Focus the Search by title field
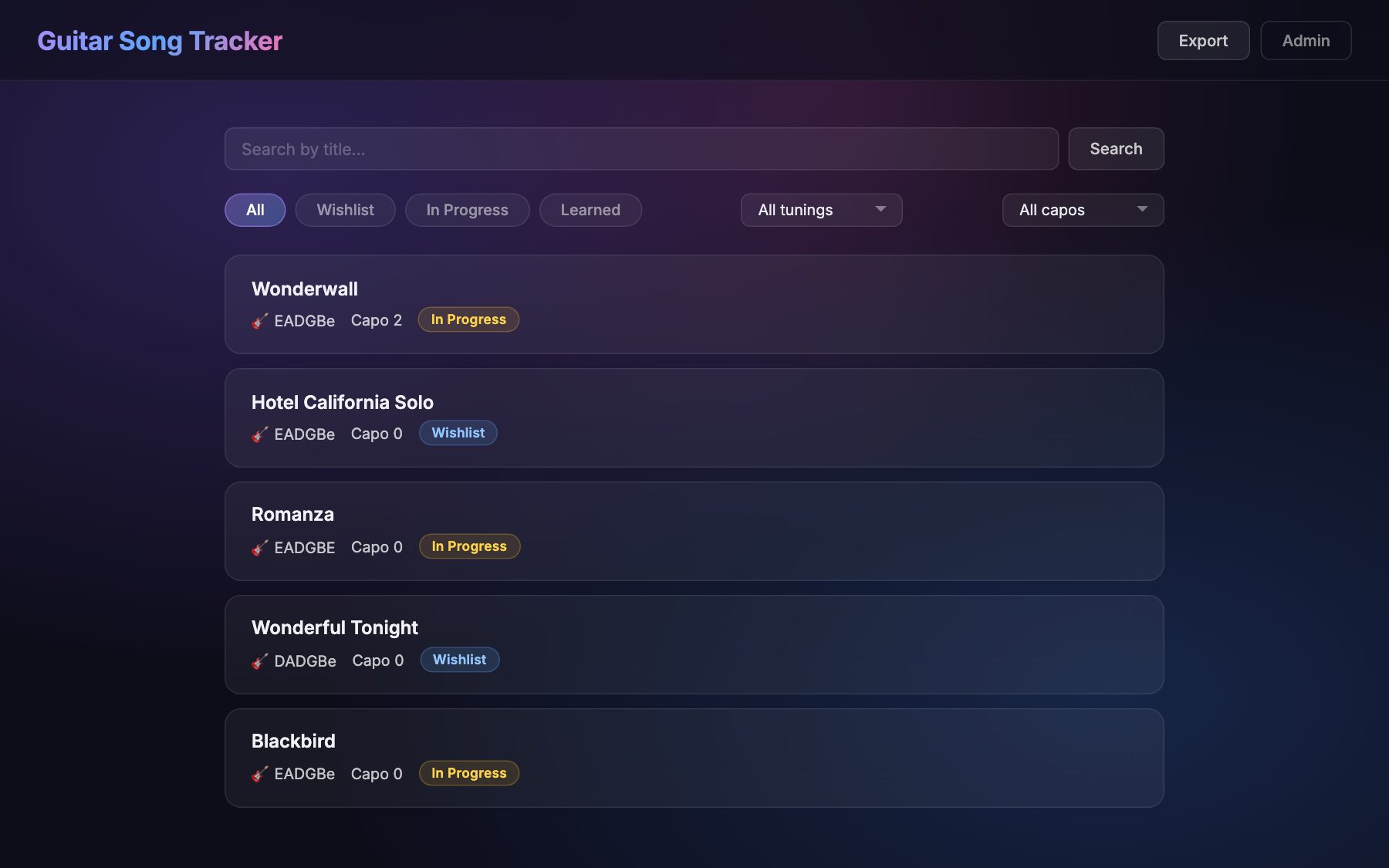This screenshot has width=1389, height=868. click(641, 149)
